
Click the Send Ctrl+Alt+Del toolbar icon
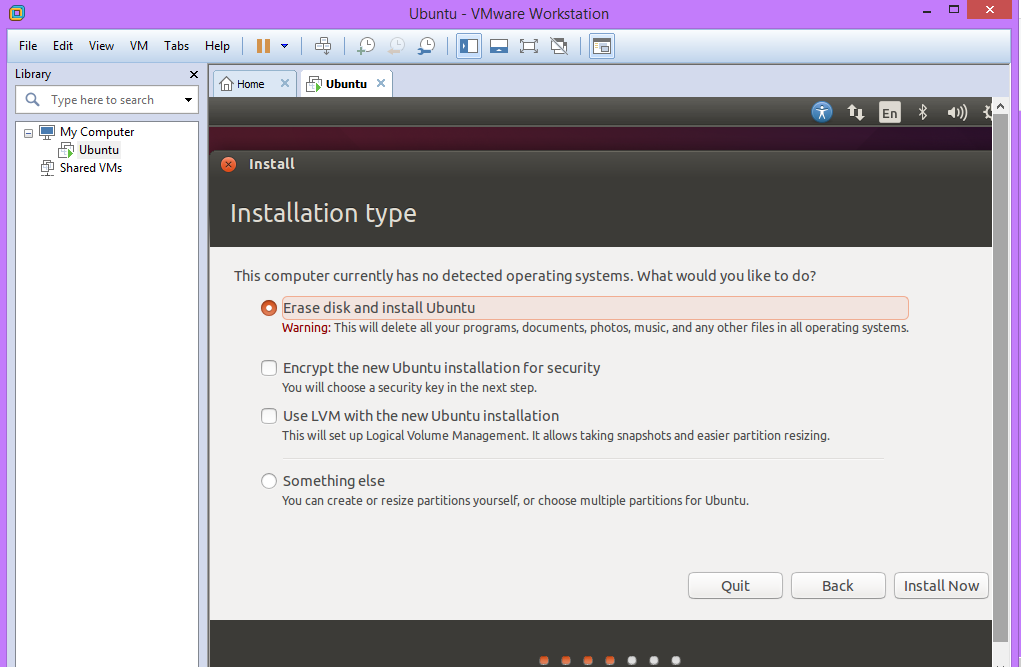pos(323,46)
